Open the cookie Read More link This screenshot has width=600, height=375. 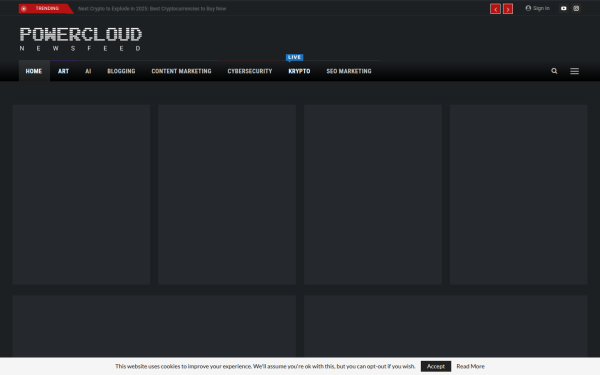tap(470, 366)
